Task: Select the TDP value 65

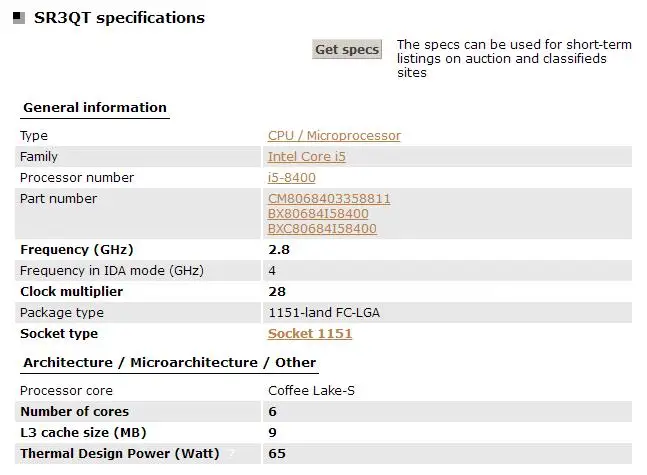Action: (277, 454)
